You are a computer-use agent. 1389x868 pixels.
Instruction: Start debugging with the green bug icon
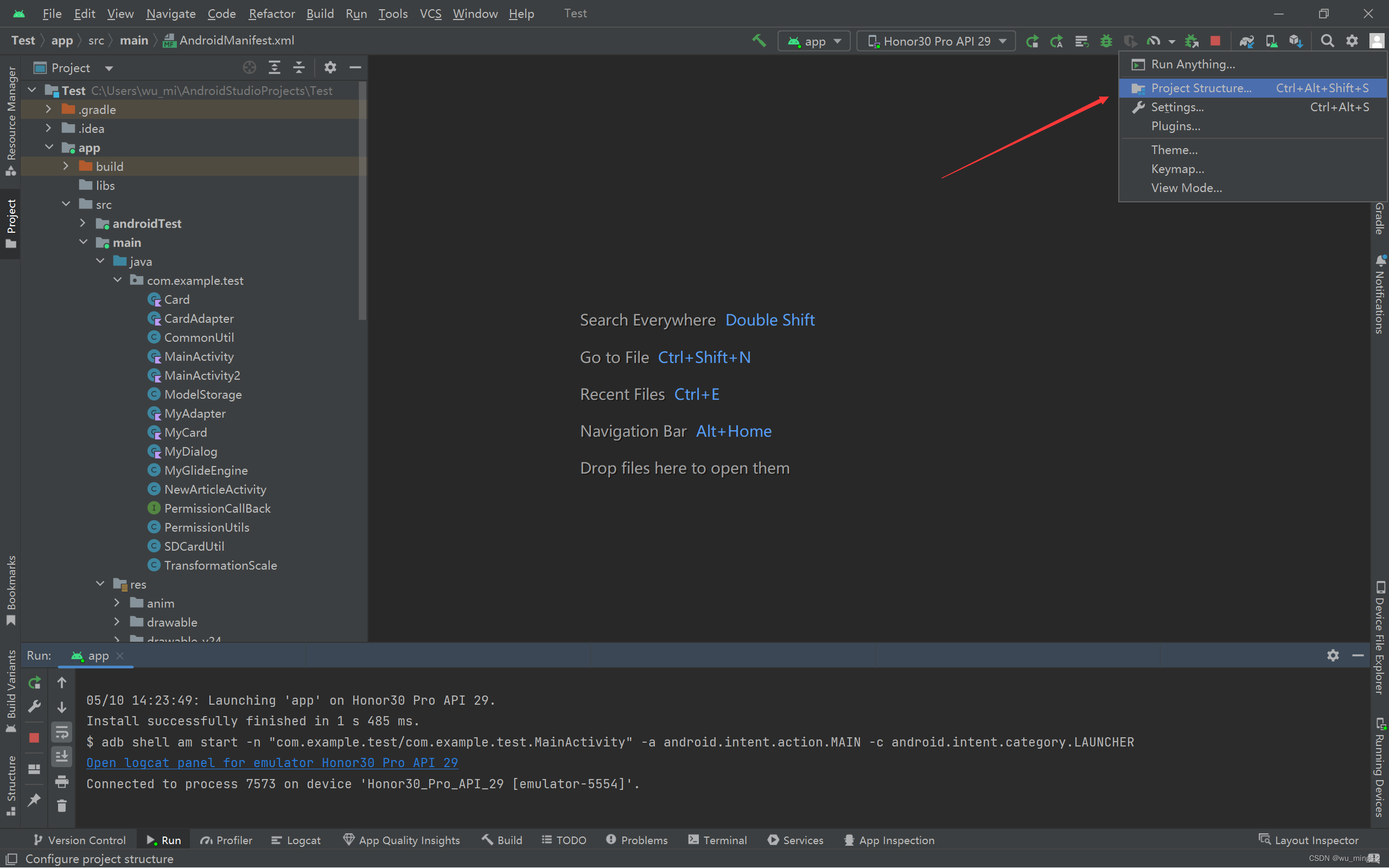pyautogui.click(x=1105, y=41)
